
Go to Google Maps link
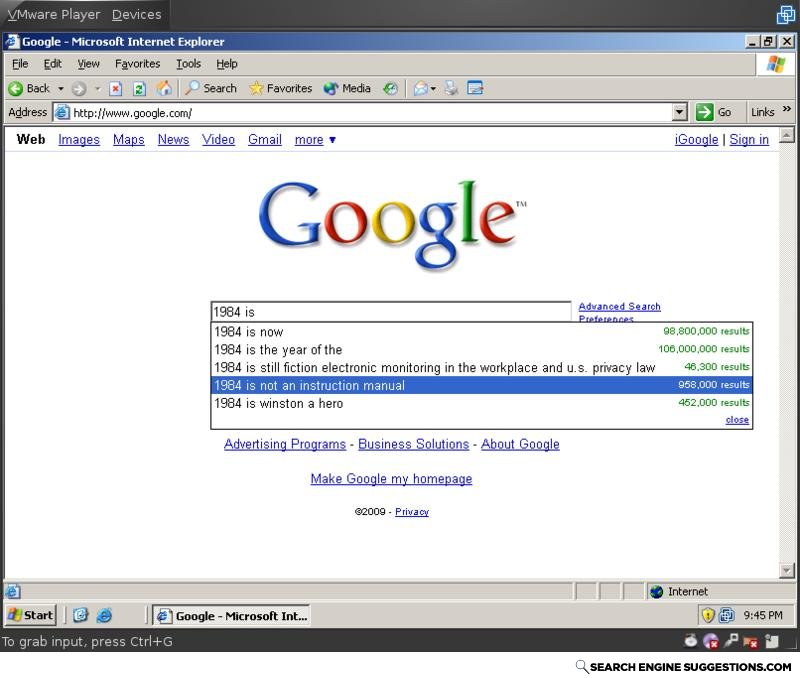coord(129,140)
